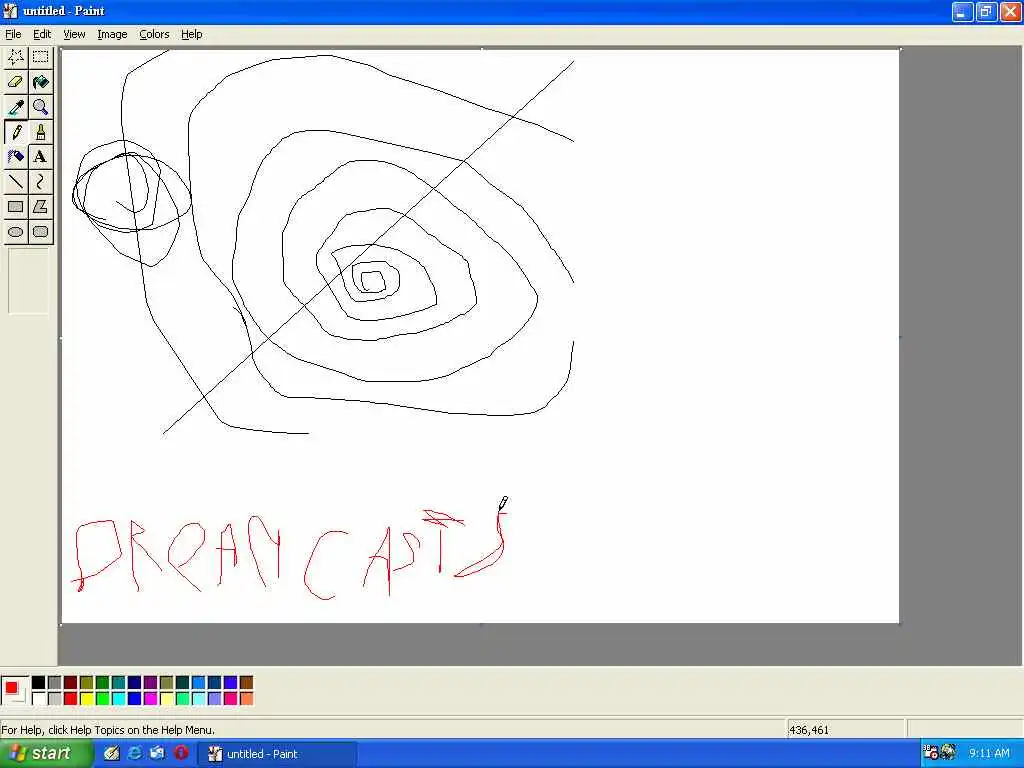Activate the Pick Color eyedropper tool

click(x=16, y=107)
